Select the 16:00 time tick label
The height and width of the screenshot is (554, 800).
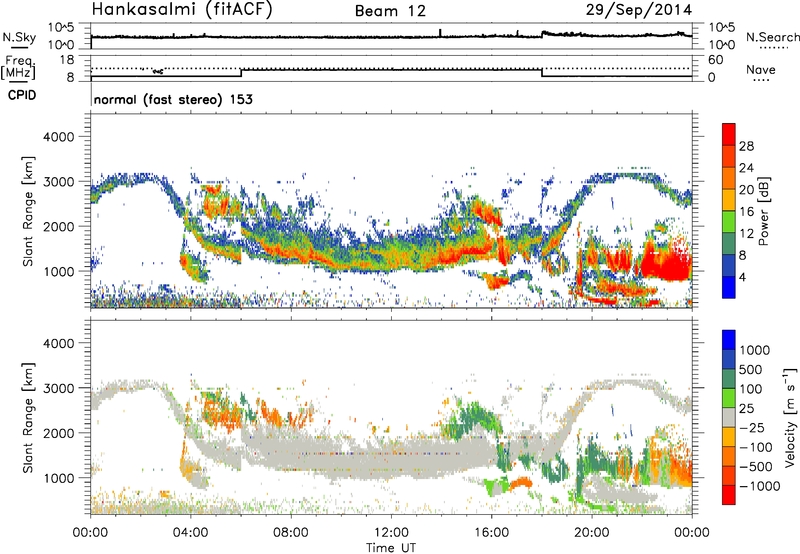click(x=491, y=533)
